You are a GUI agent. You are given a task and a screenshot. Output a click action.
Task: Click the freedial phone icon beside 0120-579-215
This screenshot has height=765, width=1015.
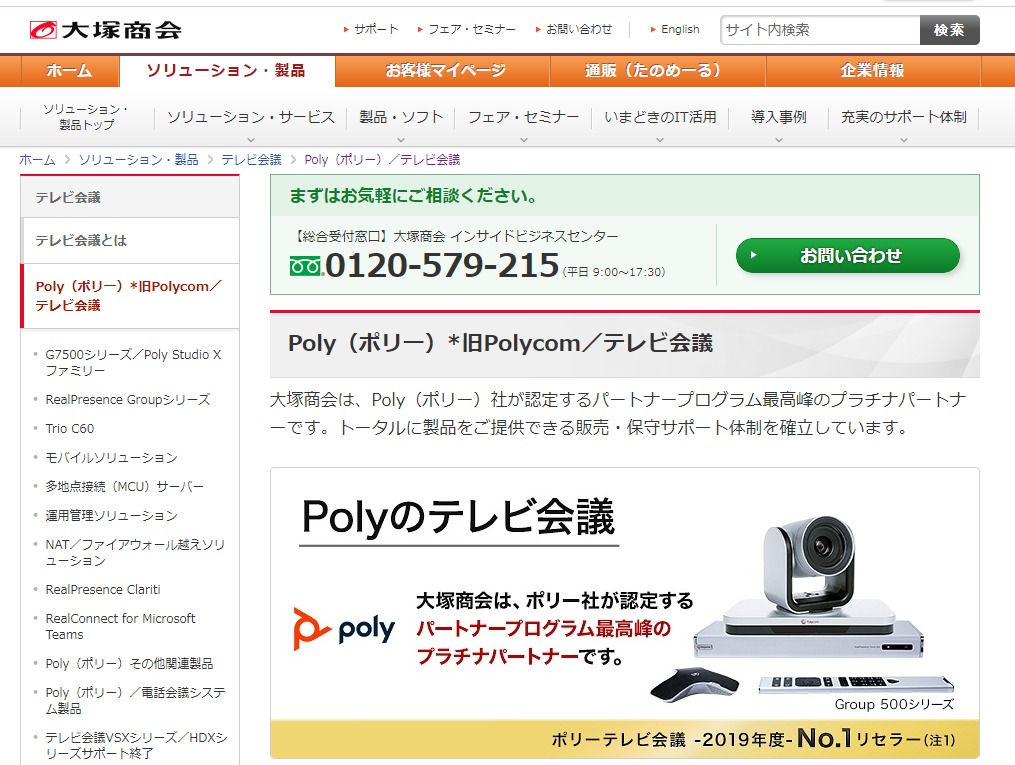pyautogui.click(x=306, y=266)
